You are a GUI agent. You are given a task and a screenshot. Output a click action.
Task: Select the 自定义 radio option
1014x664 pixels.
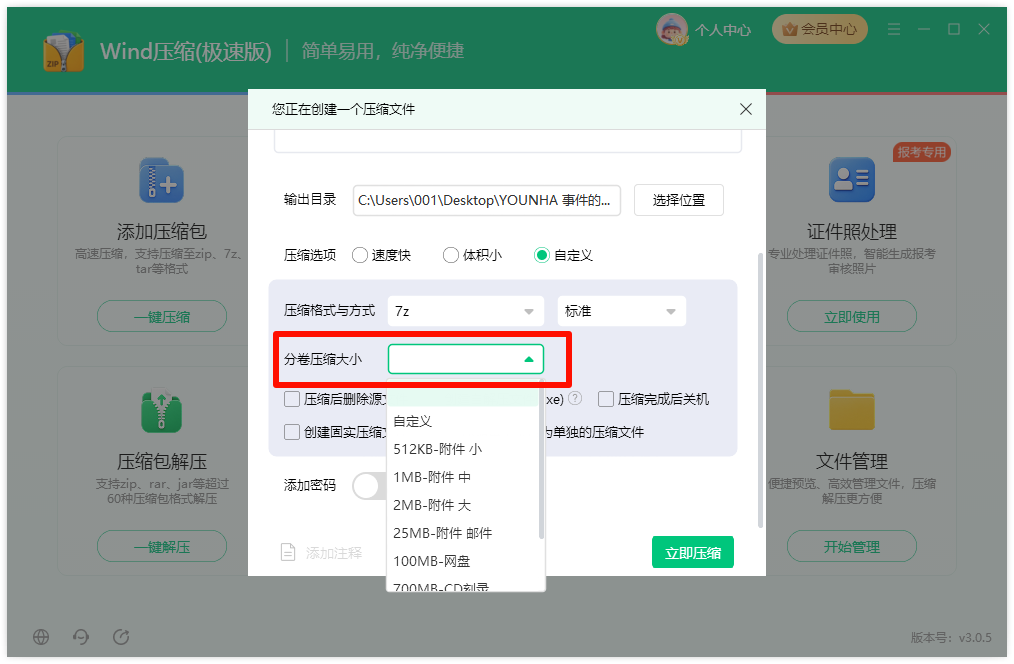[x=541, y=255]
